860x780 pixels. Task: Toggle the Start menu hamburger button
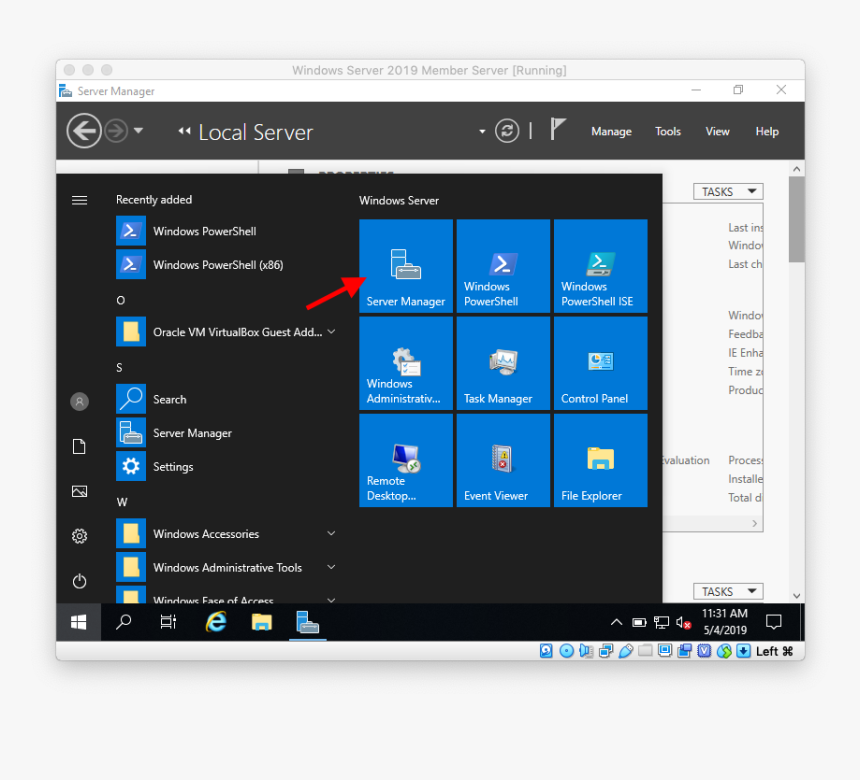point(79,200)
